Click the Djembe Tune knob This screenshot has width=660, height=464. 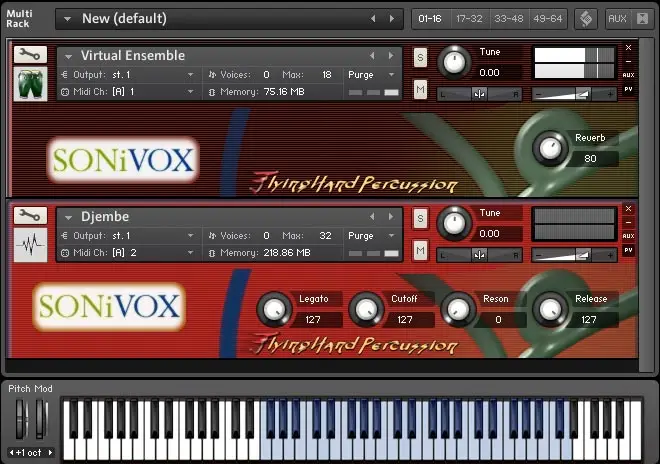454,223
